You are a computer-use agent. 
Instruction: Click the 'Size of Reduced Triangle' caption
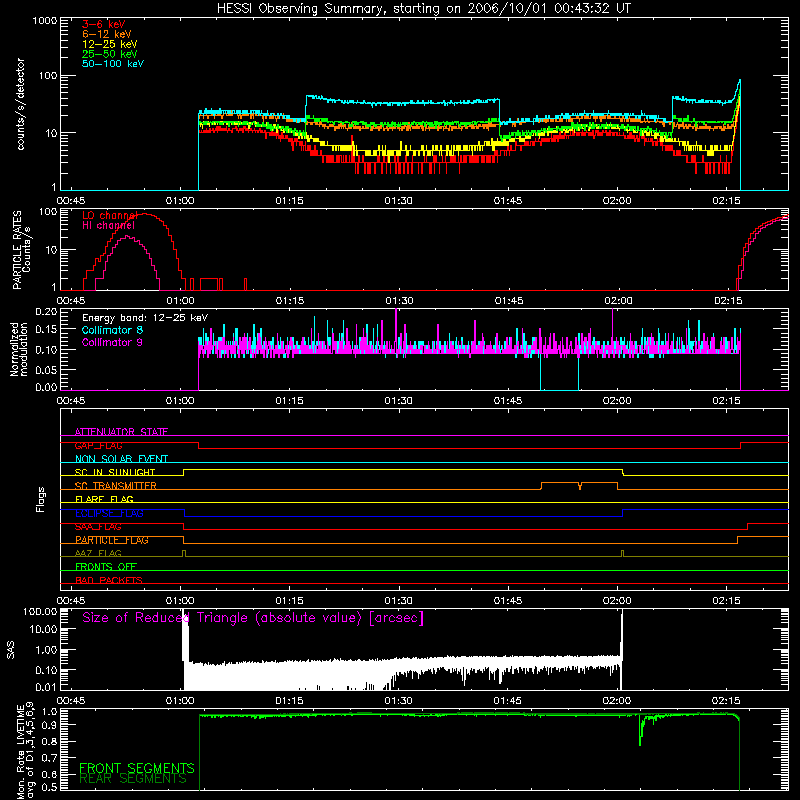(x=253, y=618)
